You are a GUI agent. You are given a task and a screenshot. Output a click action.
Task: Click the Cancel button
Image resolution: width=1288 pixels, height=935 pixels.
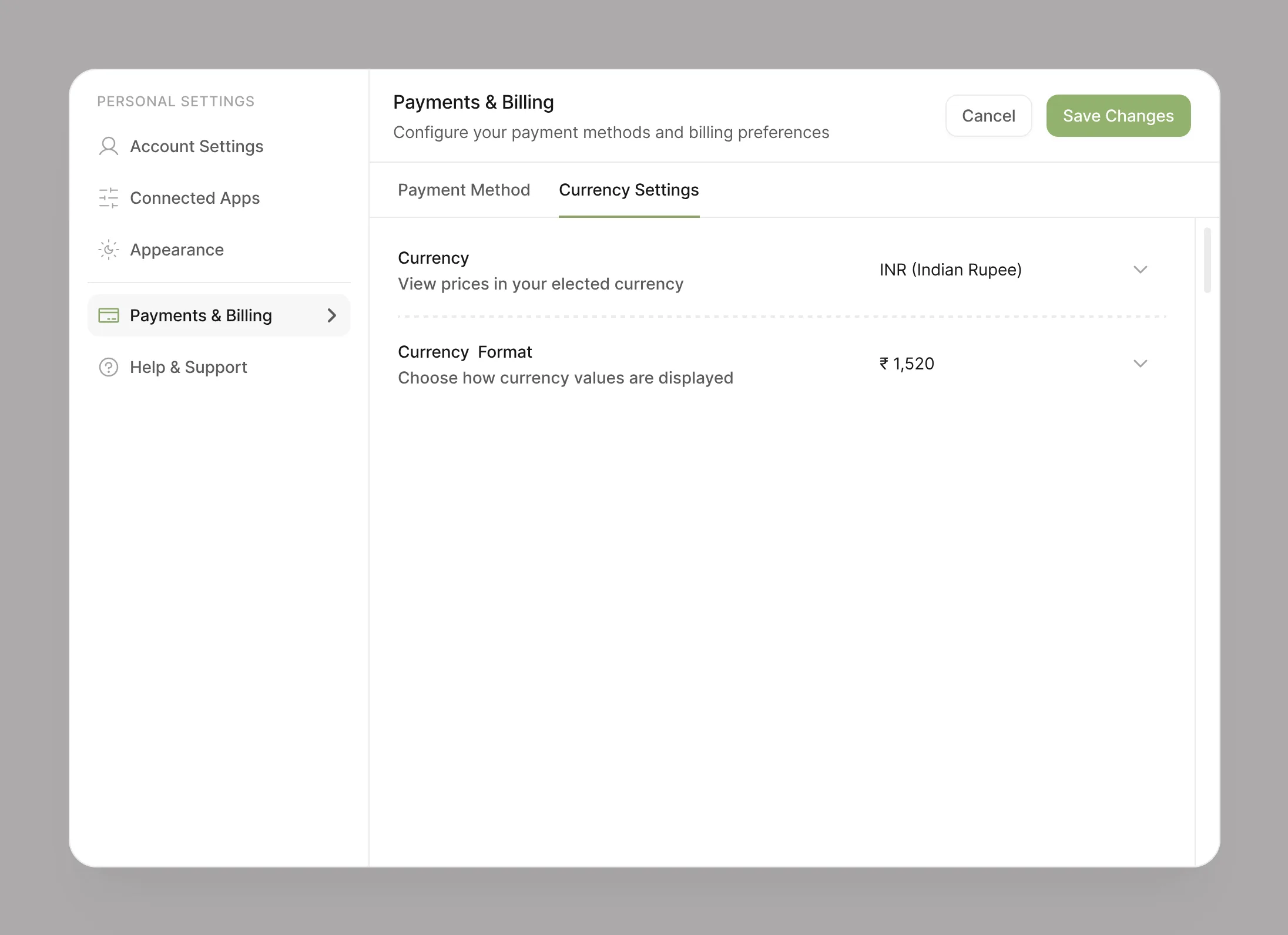click(x=989, y=116)
